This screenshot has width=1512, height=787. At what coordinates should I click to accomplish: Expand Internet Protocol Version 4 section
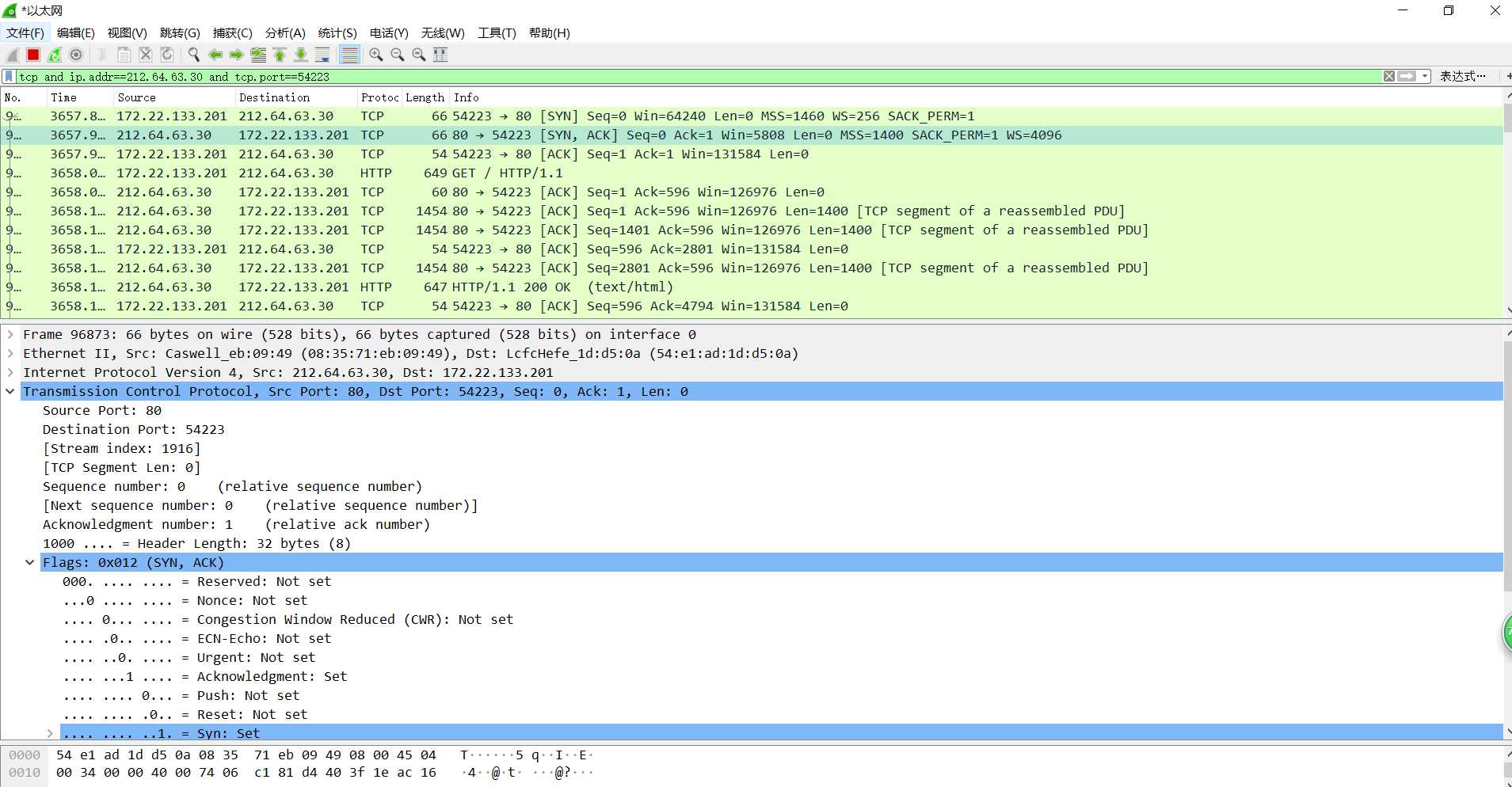coord(10,372)
